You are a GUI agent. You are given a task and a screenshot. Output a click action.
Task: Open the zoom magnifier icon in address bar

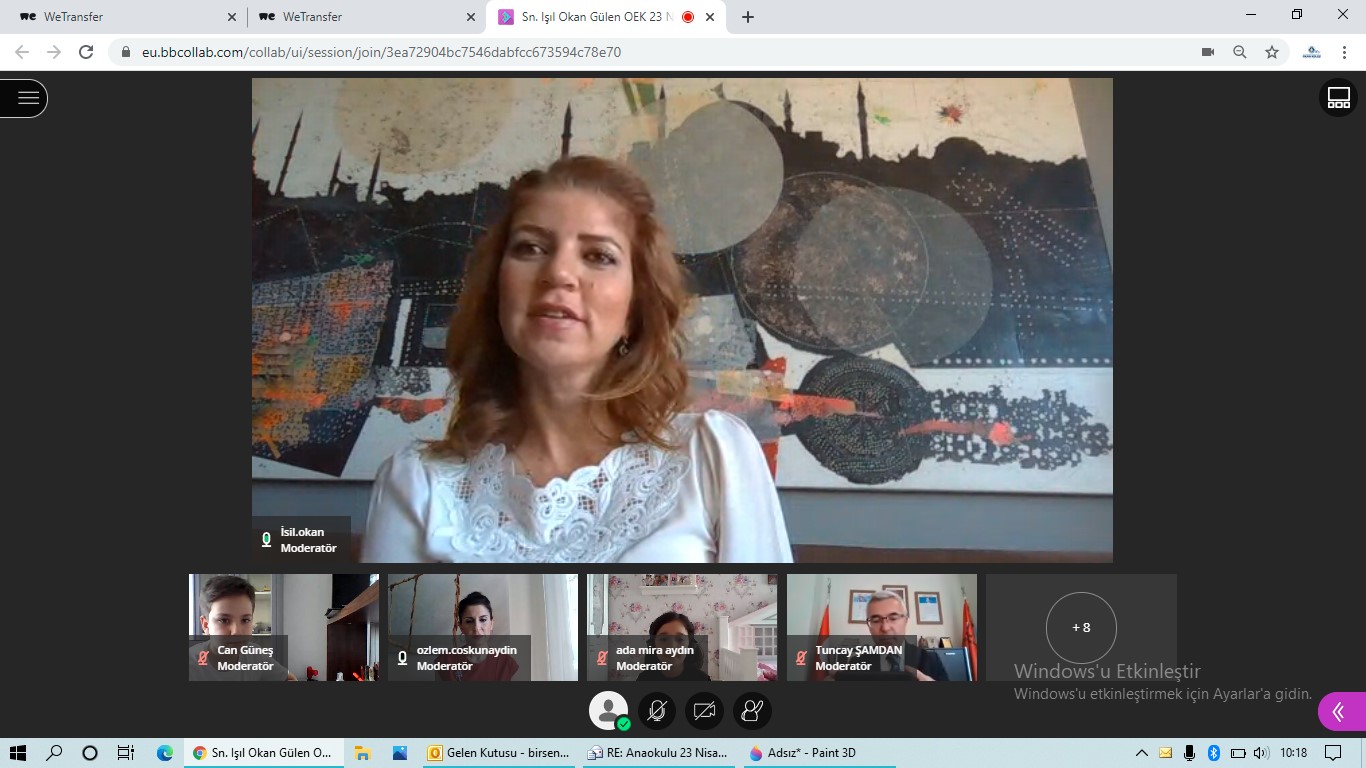click(x=1240, y=52)
